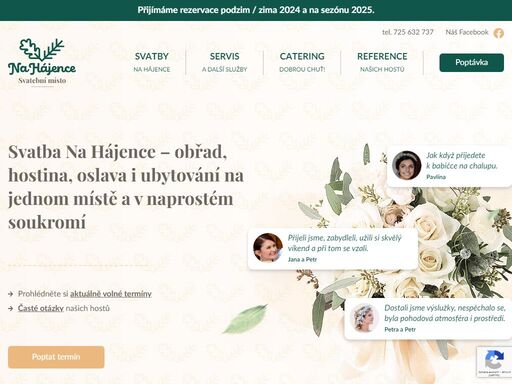512x384 pixels.
Task: Click quote 'Jak když přijedete k babičce'
Action: click(462, 161)
